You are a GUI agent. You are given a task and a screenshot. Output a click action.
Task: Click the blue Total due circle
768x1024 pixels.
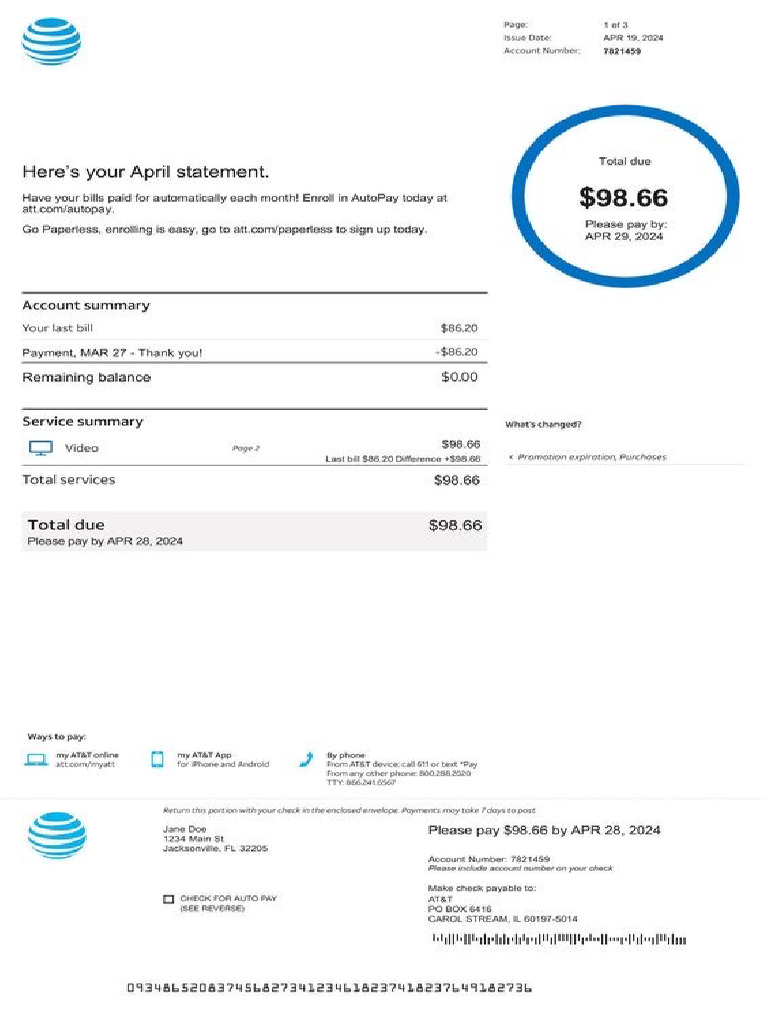click(624, 196)
